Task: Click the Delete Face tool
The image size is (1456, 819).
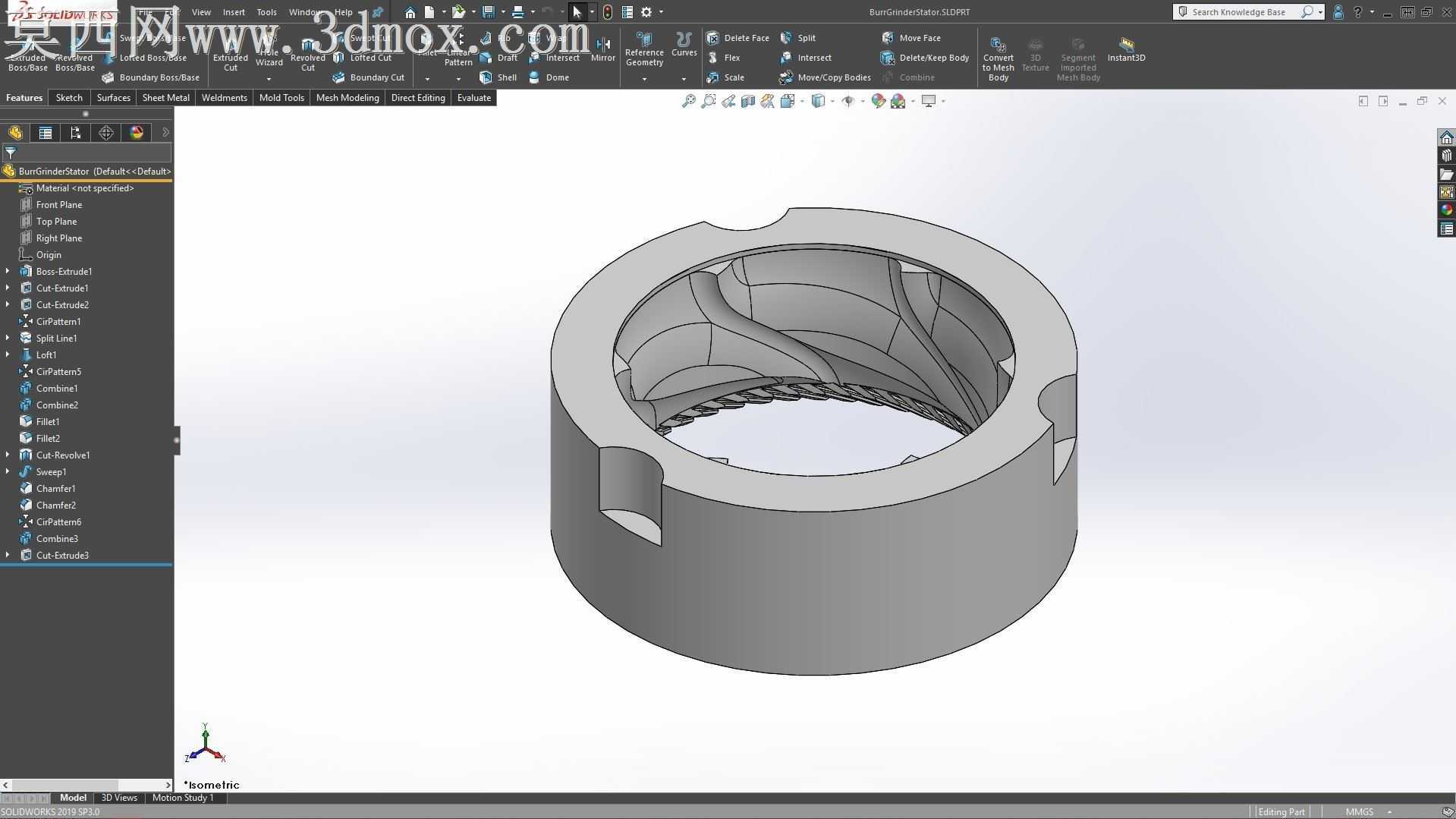Action: pyautogui.click(x=737, y=38)
